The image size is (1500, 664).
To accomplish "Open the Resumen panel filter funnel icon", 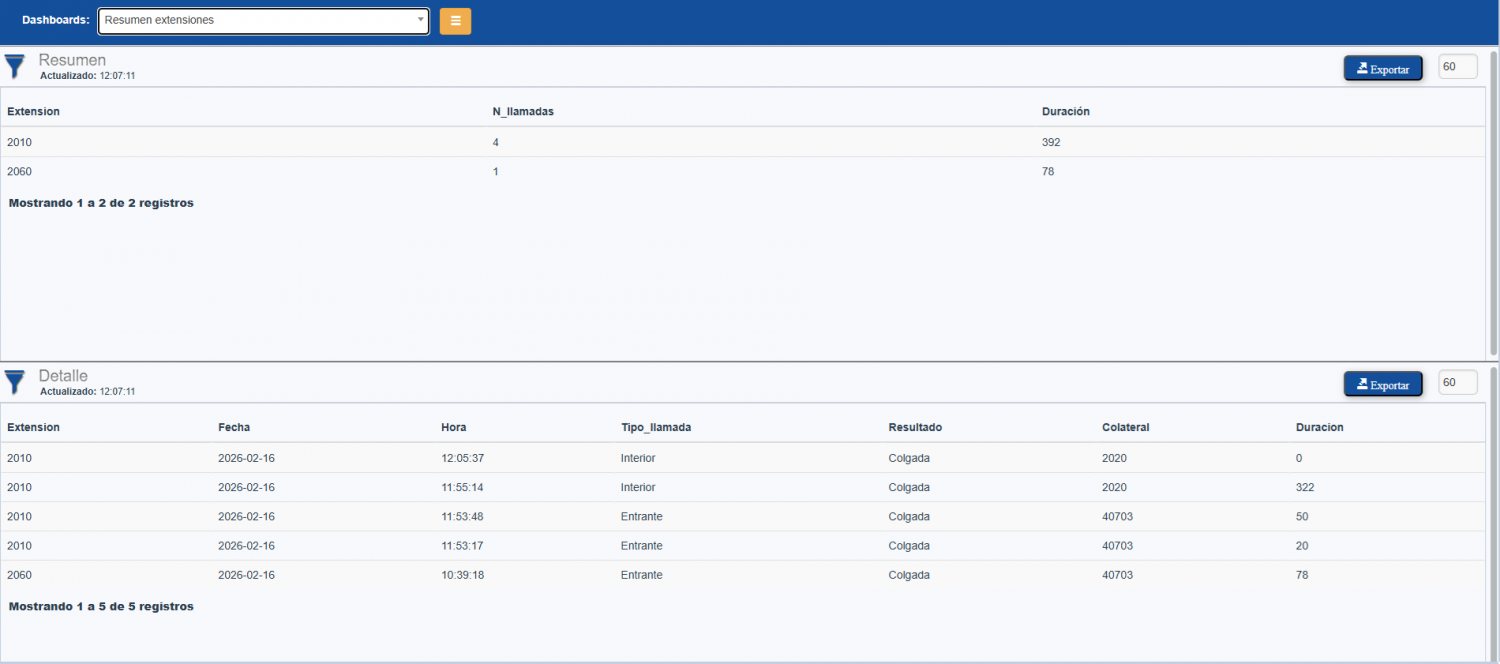I will (x=14, y=66).
